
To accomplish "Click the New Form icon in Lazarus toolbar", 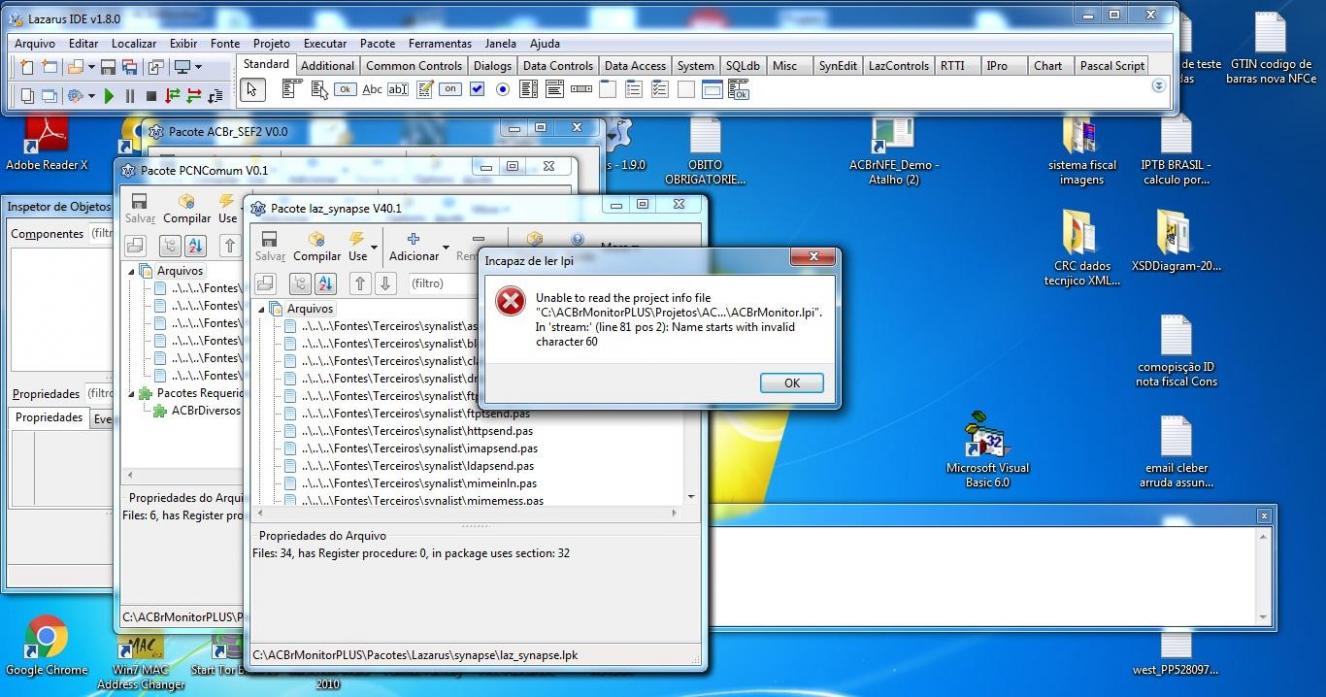I will click(49, 67).
